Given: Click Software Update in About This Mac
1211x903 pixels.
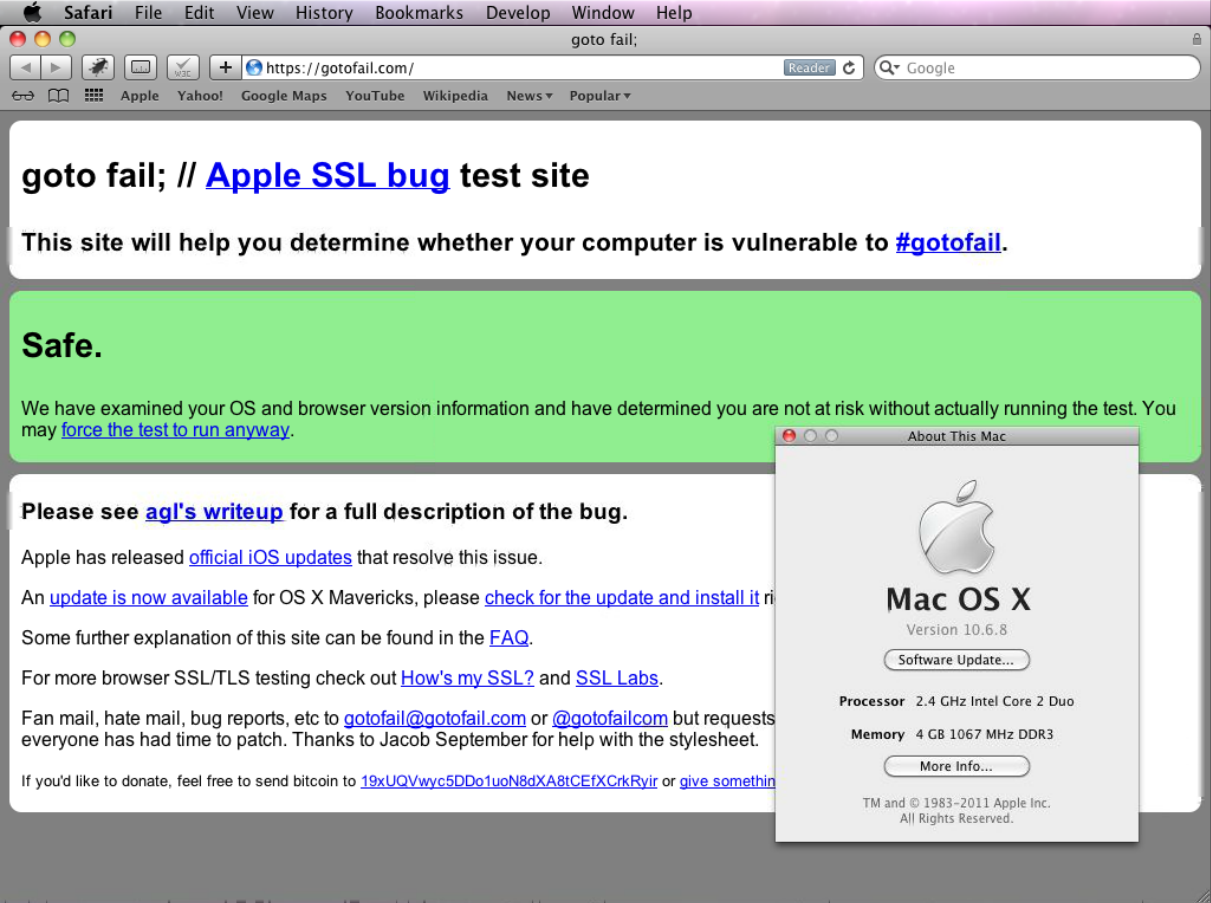Looking at the screenshot, I should tap(956, 660).
